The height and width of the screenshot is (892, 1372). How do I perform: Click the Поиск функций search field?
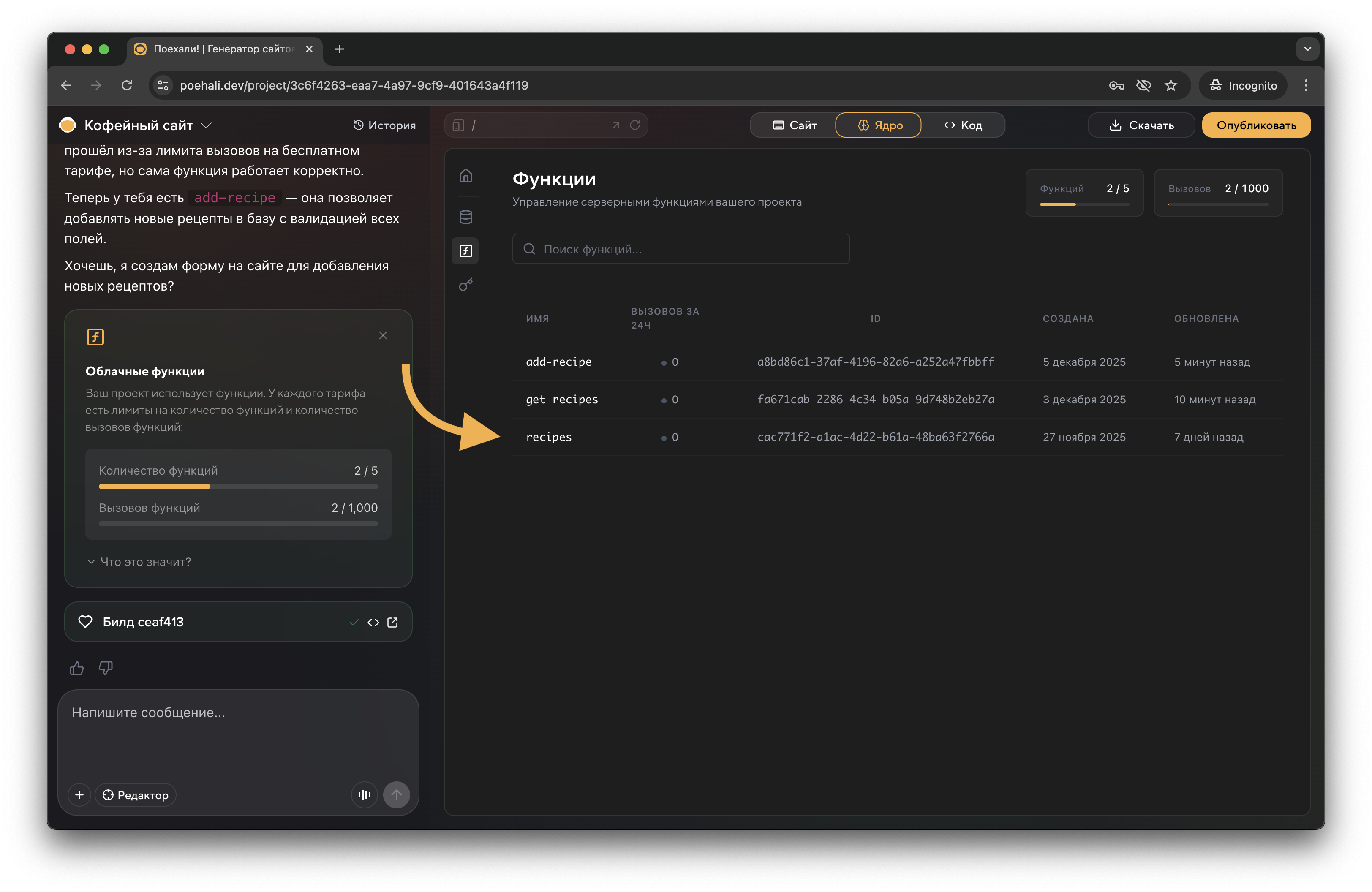(x=681, y=249)
